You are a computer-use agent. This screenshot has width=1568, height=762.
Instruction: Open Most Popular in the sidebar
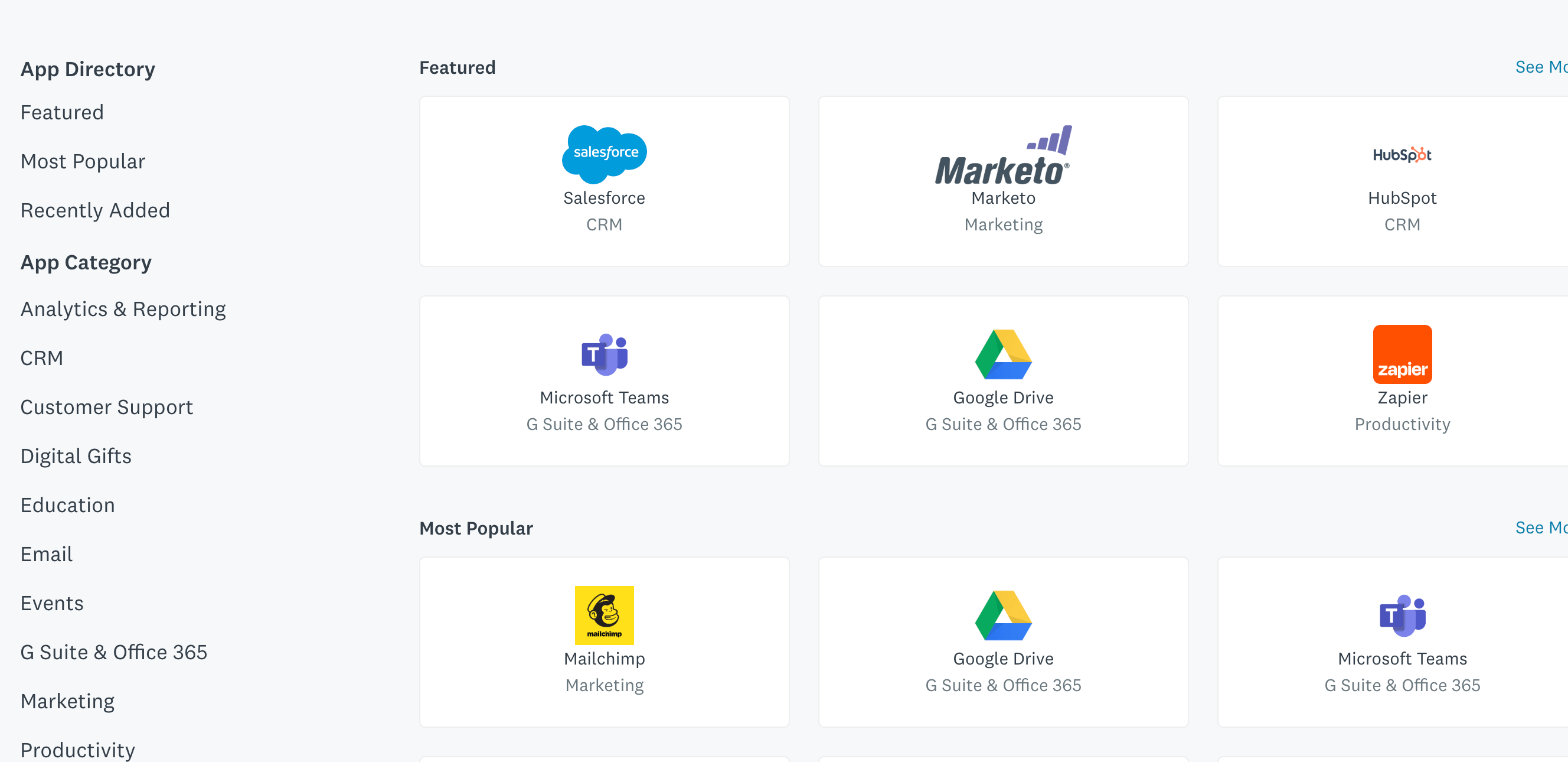coord(83,161)
